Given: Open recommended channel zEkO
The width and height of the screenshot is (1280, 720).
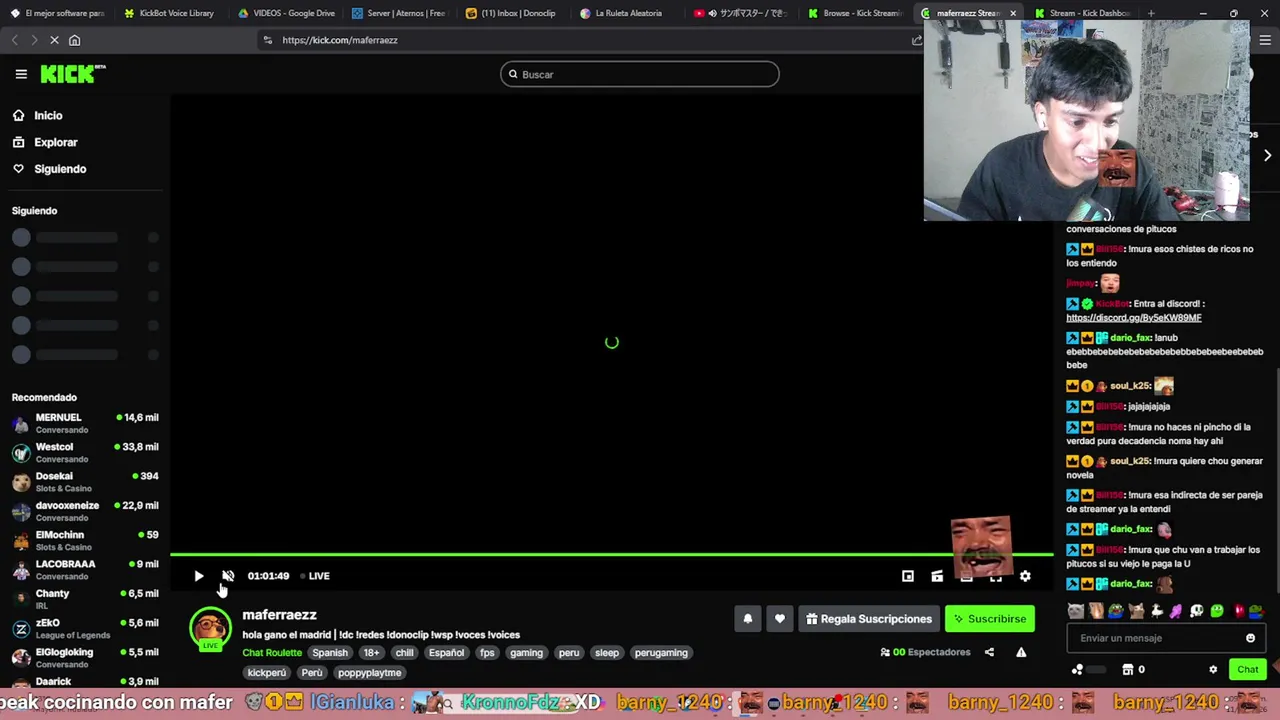Looking at the screenshot, I should point(85,628).
